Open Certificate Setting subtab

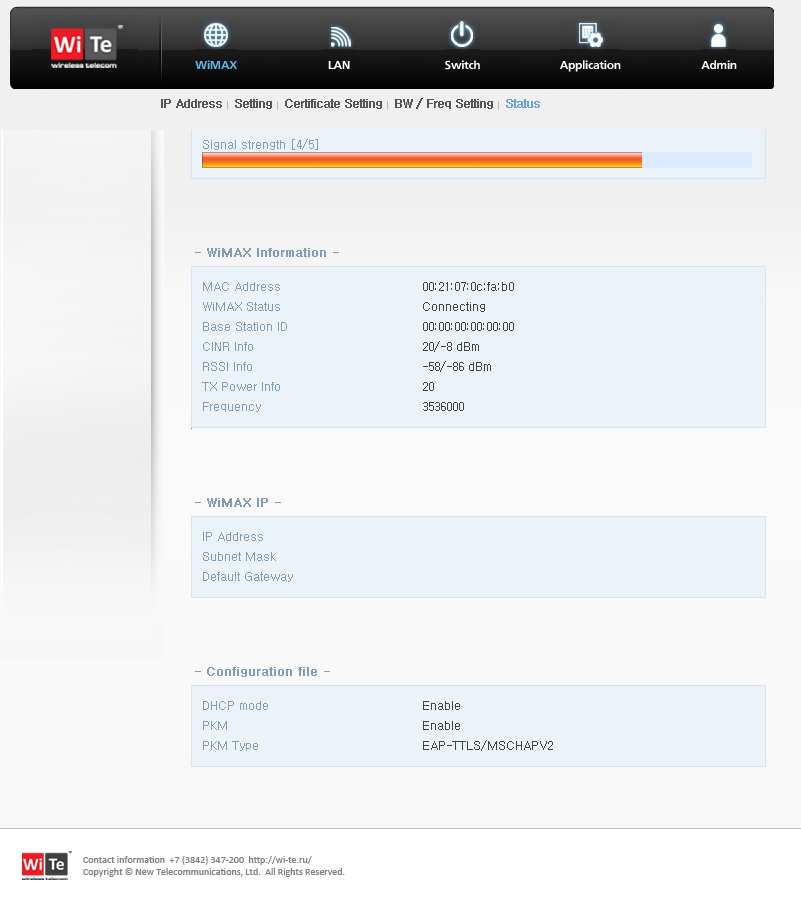tap(333, 104)
